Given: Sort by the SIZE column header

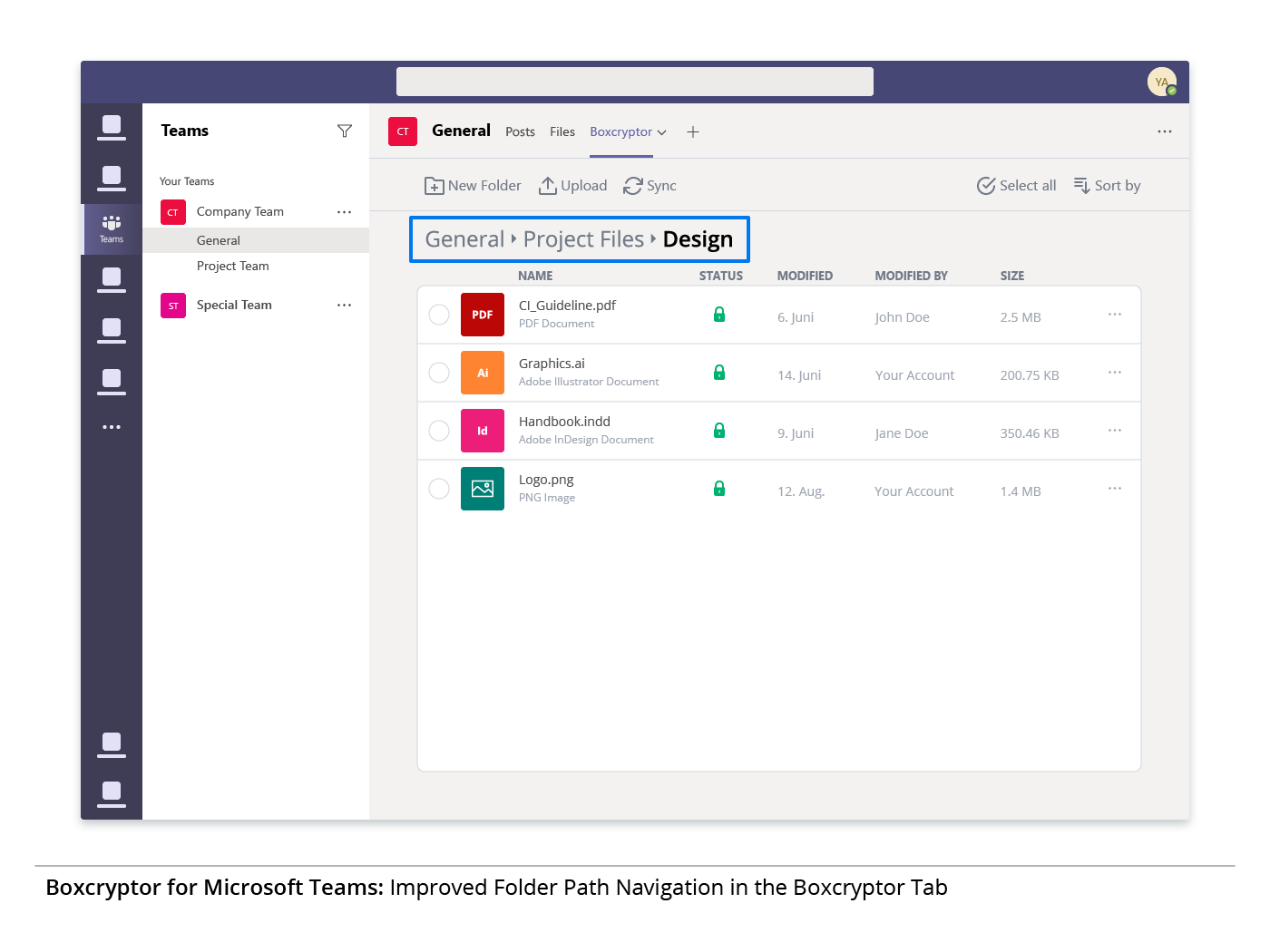Looking at the screenshot, I should [1012, 276].
